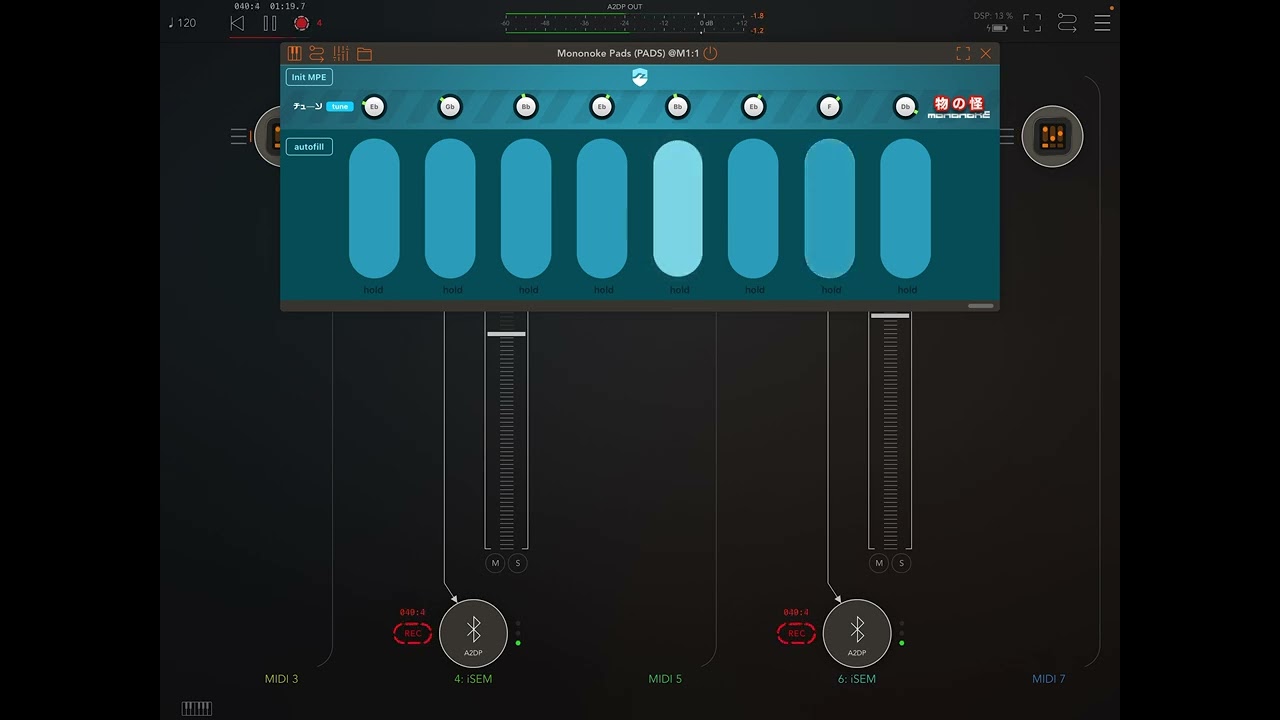Rewind transport to the start
The width and height of the screenshot is (1280, 720).
(237, 23)
